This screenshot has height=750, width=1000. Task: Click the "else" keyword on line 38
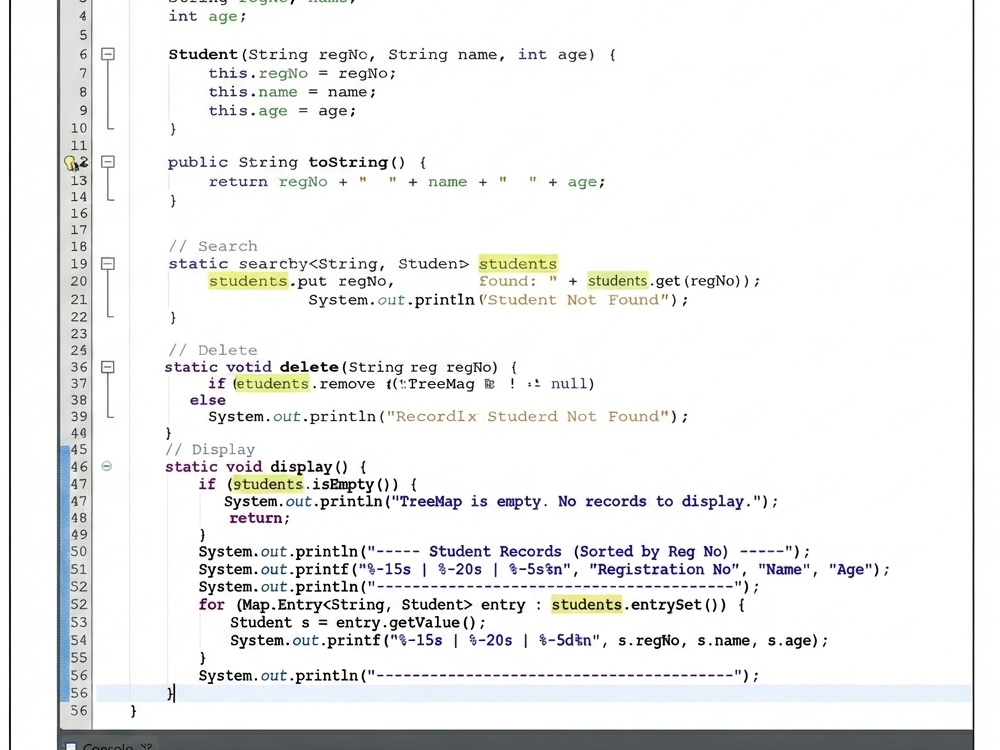[207, 400]
